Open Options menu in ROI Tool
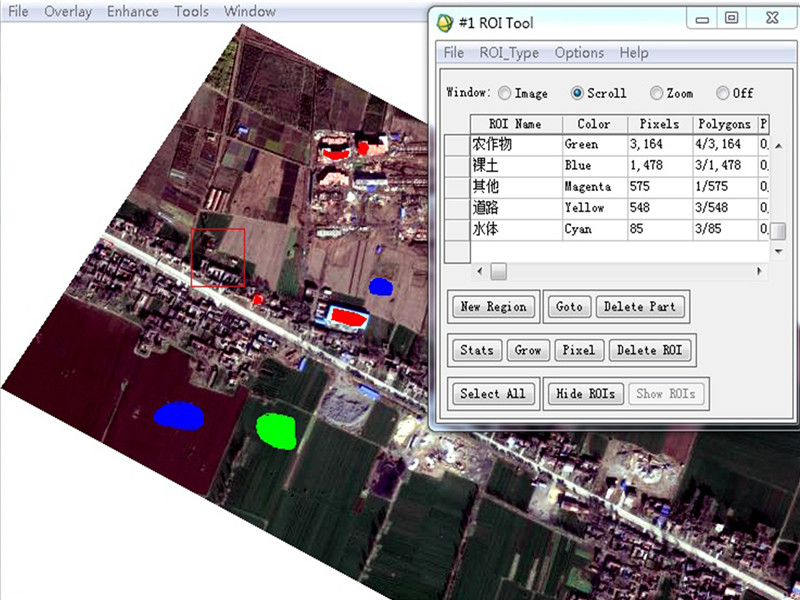Image resolution: width=800 pixels, height=600 pixels. (x=579, y=53)
